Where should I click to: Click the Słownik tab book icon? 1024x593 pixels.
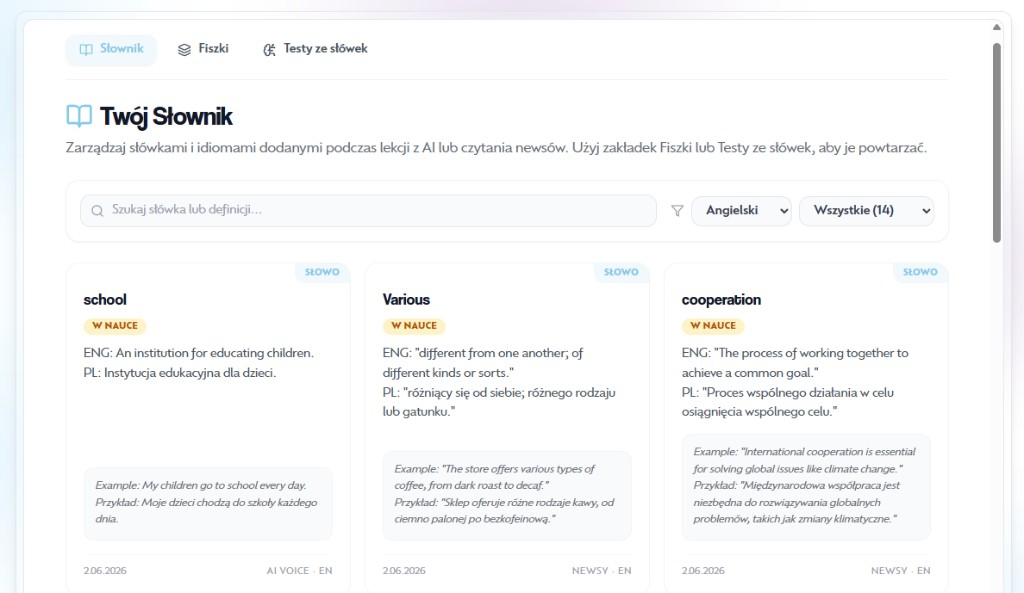pos(86,50)
